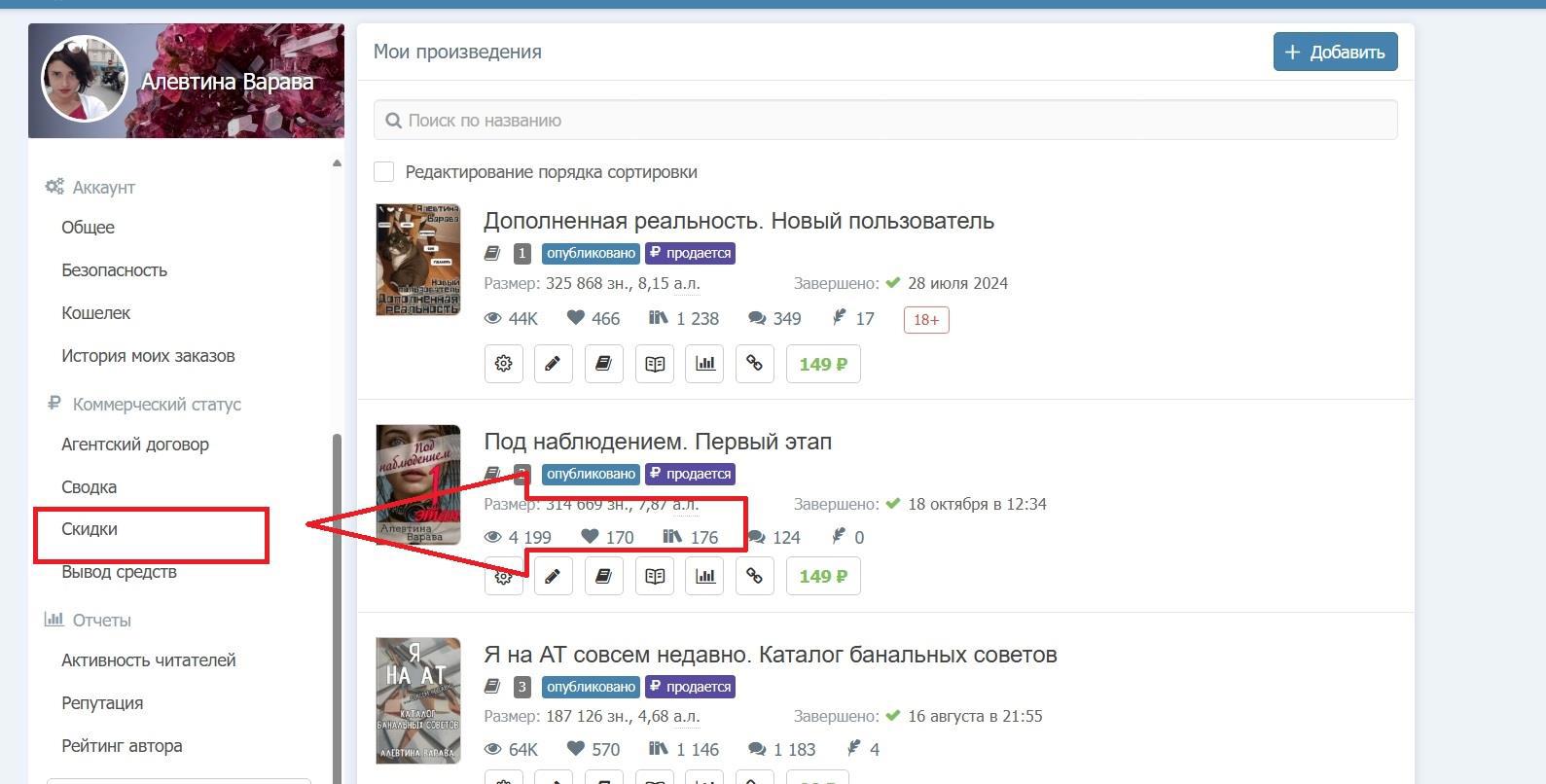Click profile name Алевтина Варава

tap(227, 82)
